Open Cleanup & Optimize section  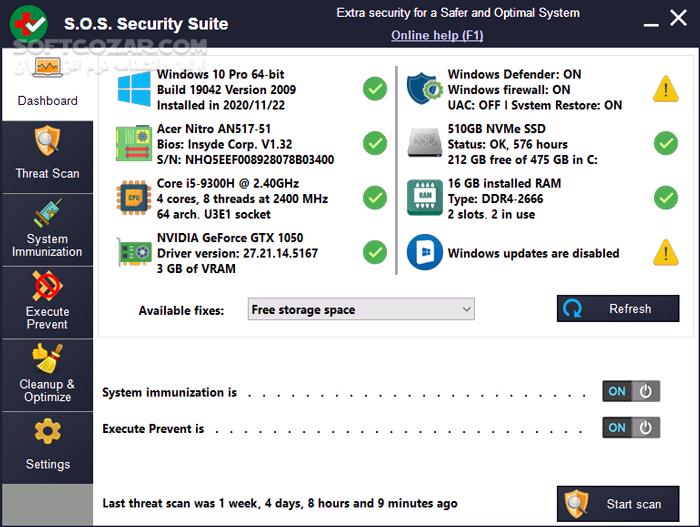point(47,374)
